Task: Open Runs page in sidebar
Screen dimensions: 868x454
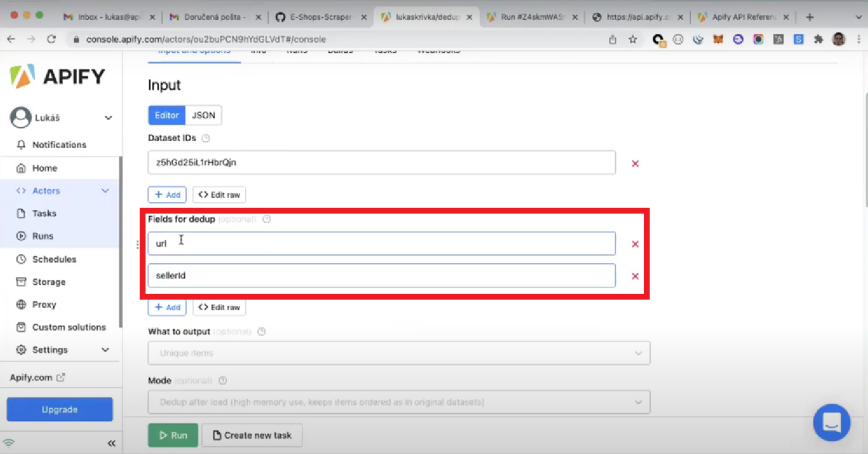Action: (x=43, y=236)
